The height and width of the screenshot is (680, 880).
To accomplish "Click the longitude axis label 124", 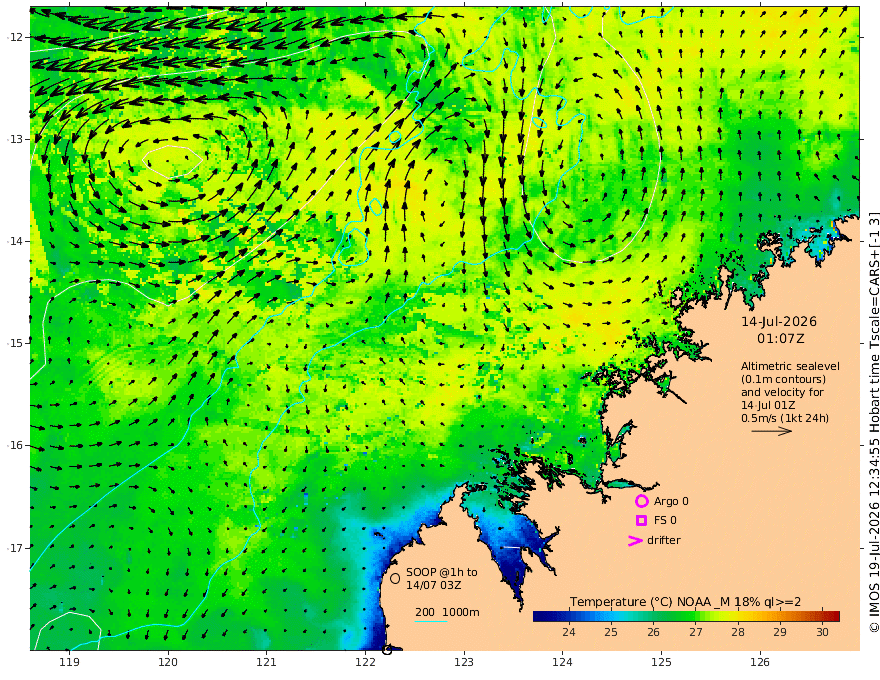I will [562, 662].
